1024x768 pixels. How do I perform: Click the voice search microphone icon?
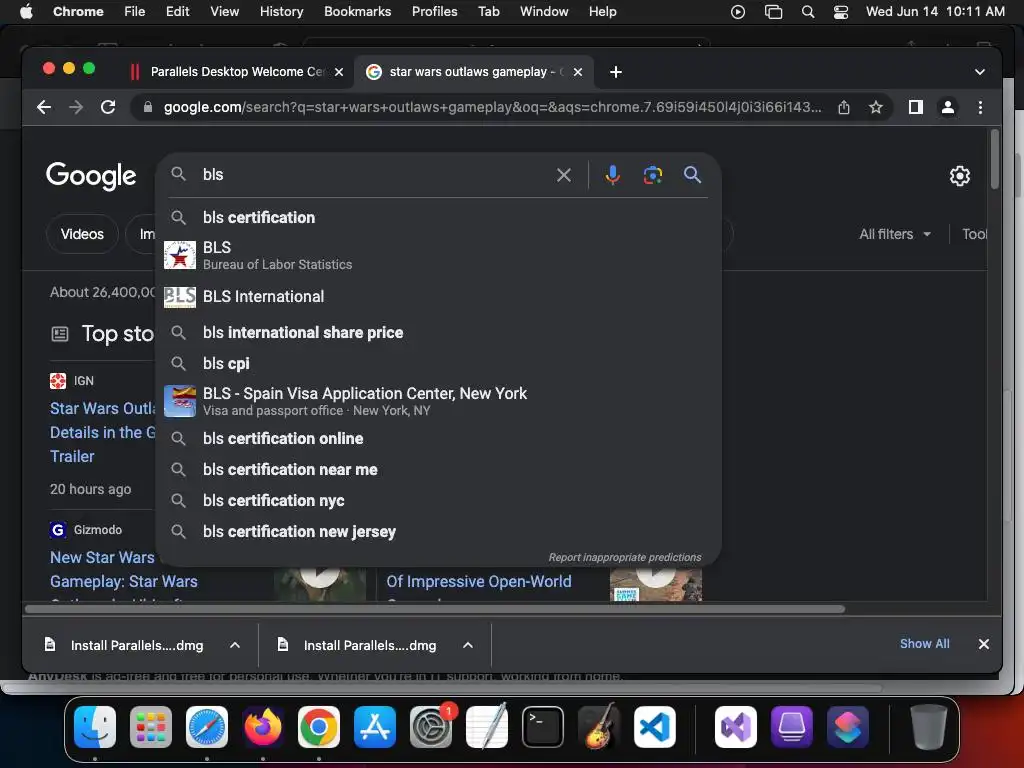pos(612,175)
